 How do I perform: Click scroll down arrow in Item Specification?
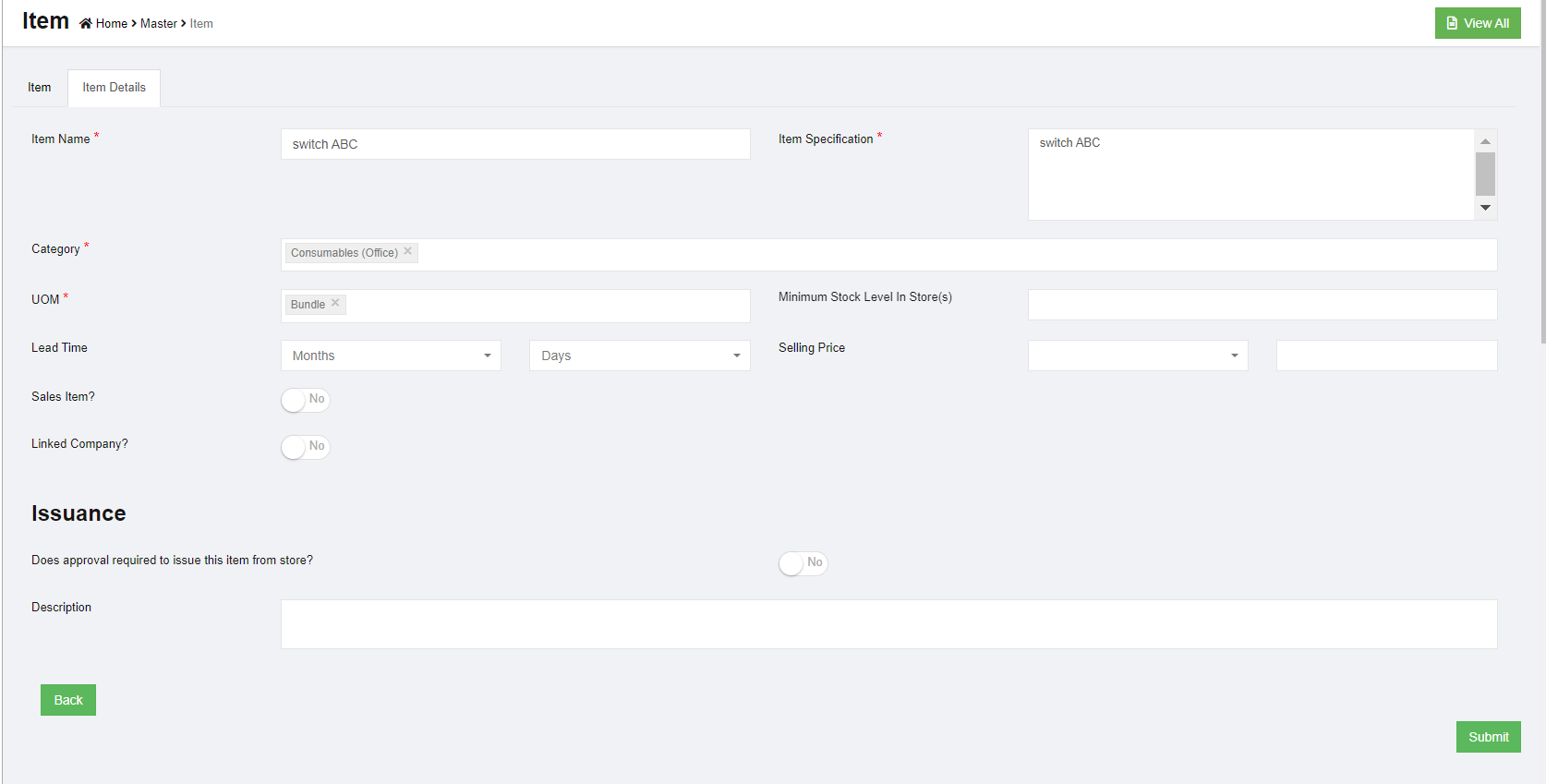coord(1485,208)
